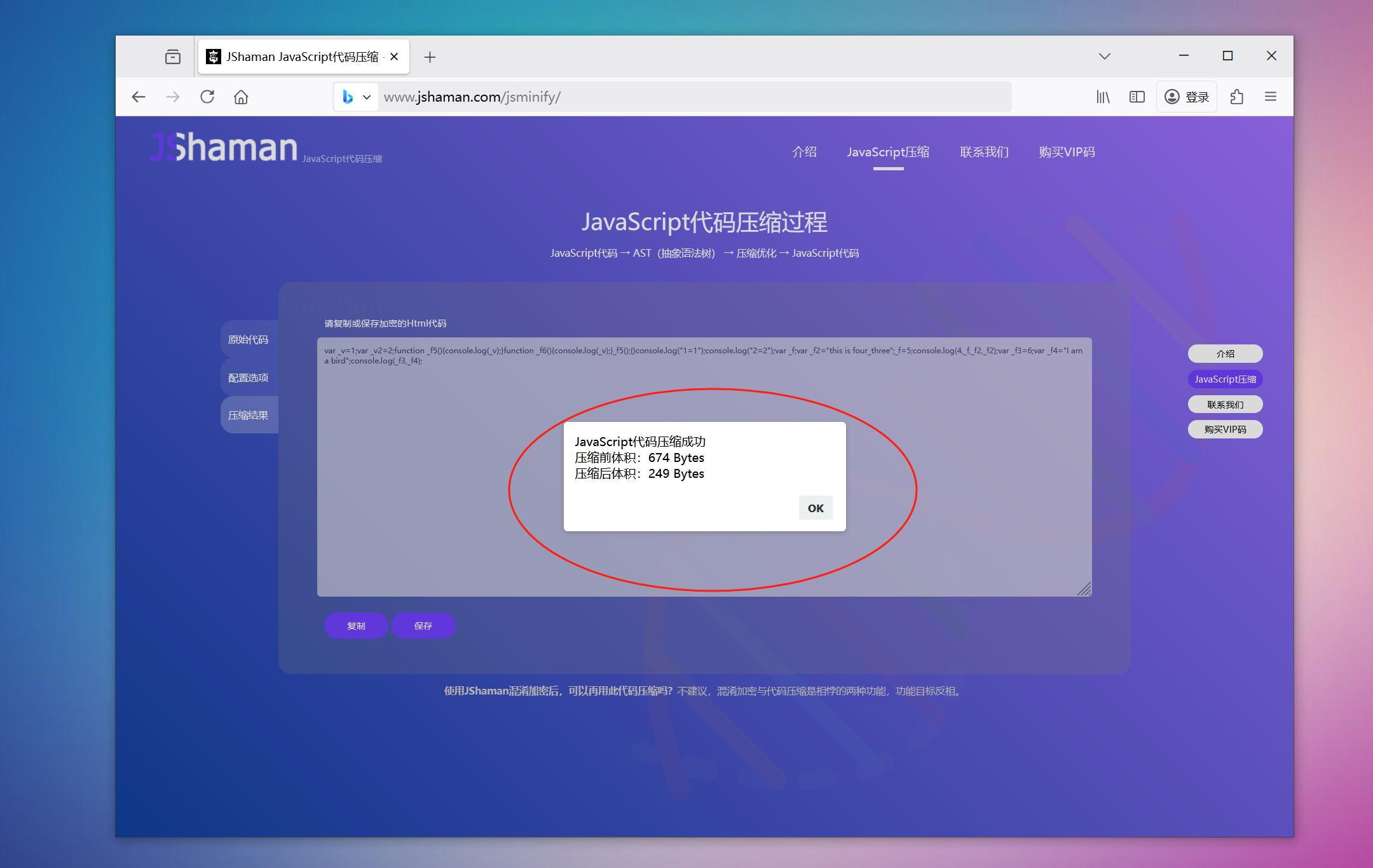
Task: Switch to 配置选项 side tab
Action: click(249, 377)
